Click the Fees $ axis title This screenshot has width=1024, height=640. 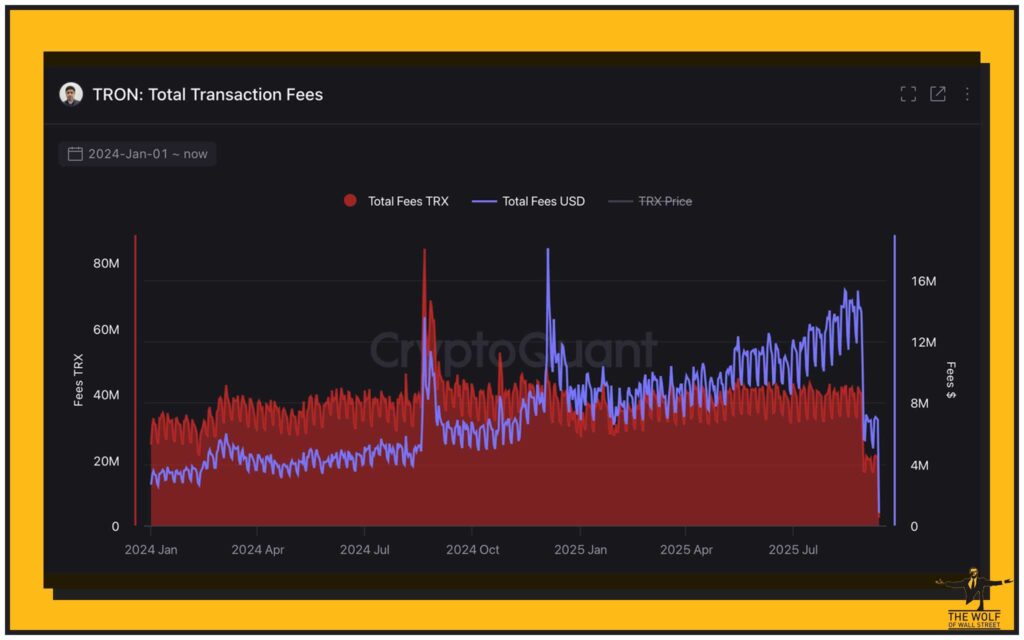click(x=951, y=380)
